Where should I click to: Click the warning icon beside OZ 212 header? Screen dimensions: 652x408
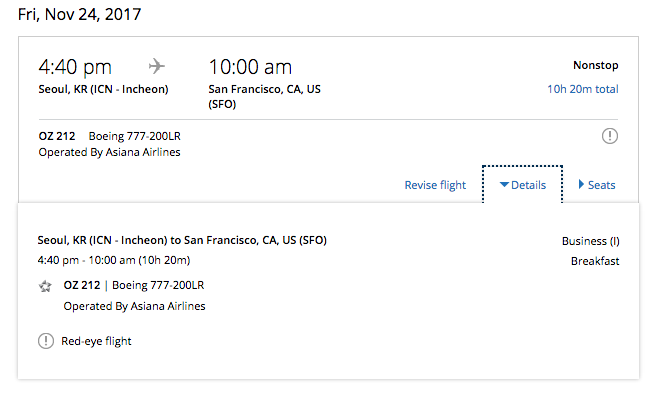(x=610, y=136)
